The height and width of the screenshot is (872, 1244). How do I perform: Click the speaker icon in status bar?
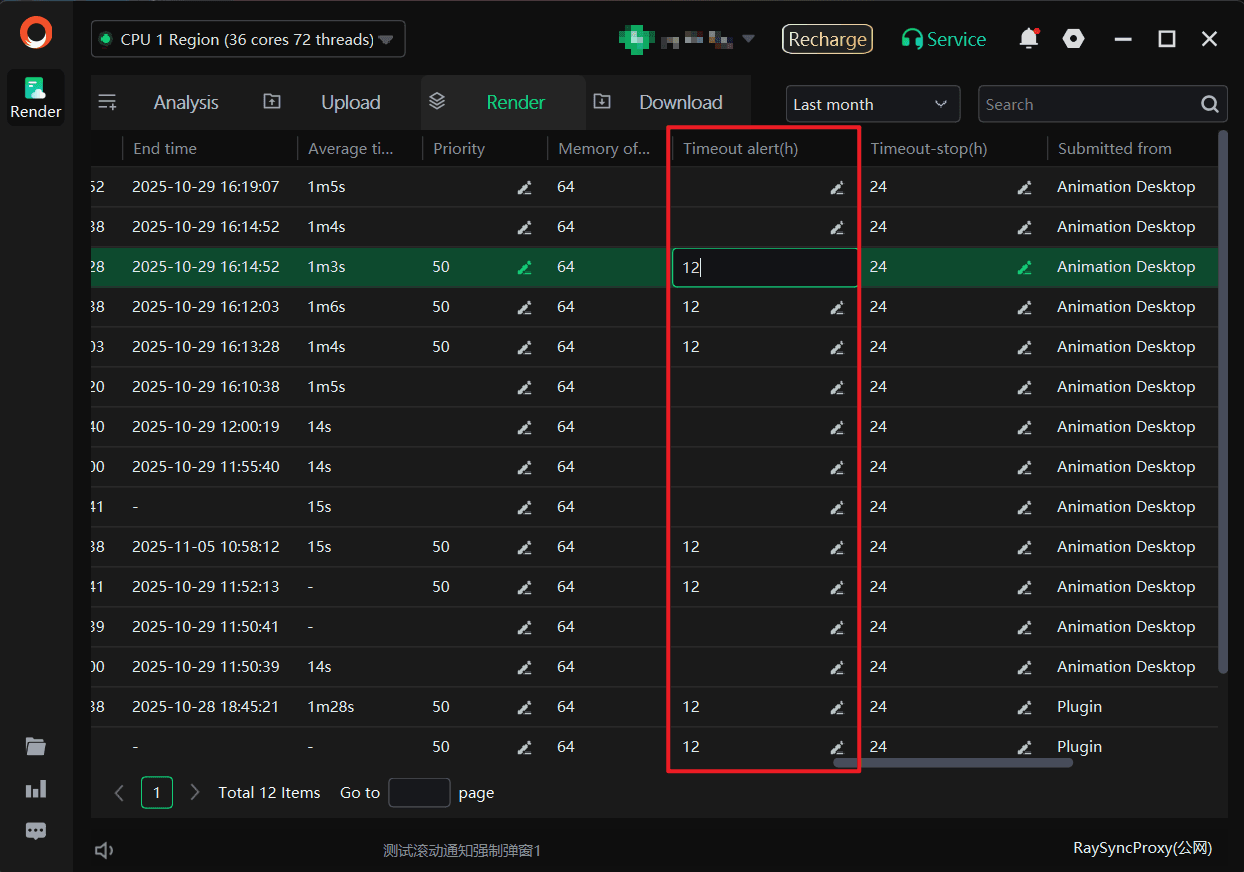(104, 850)
